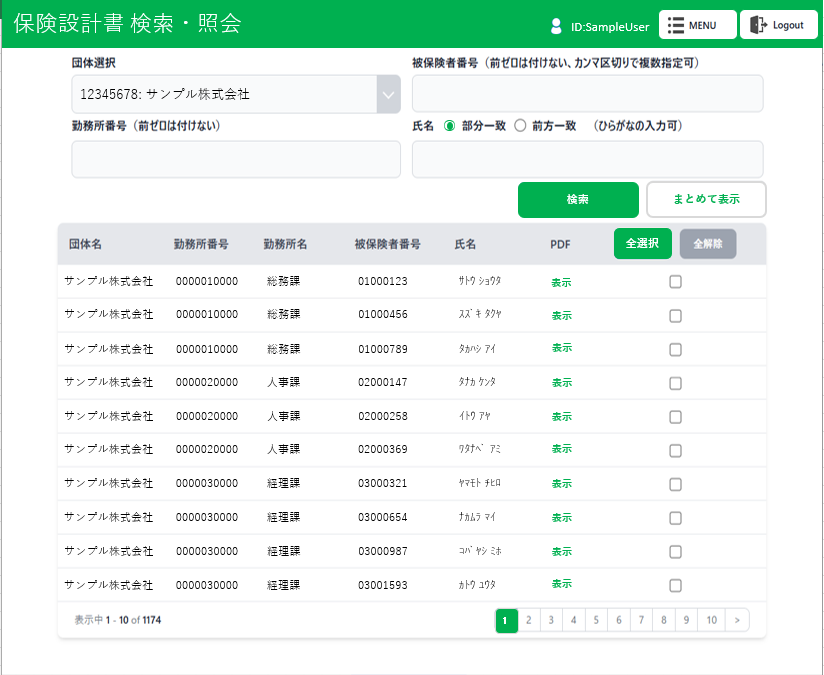Go to pagination page 2
This screenshot has height=675, width=824.
pos(529,620)
